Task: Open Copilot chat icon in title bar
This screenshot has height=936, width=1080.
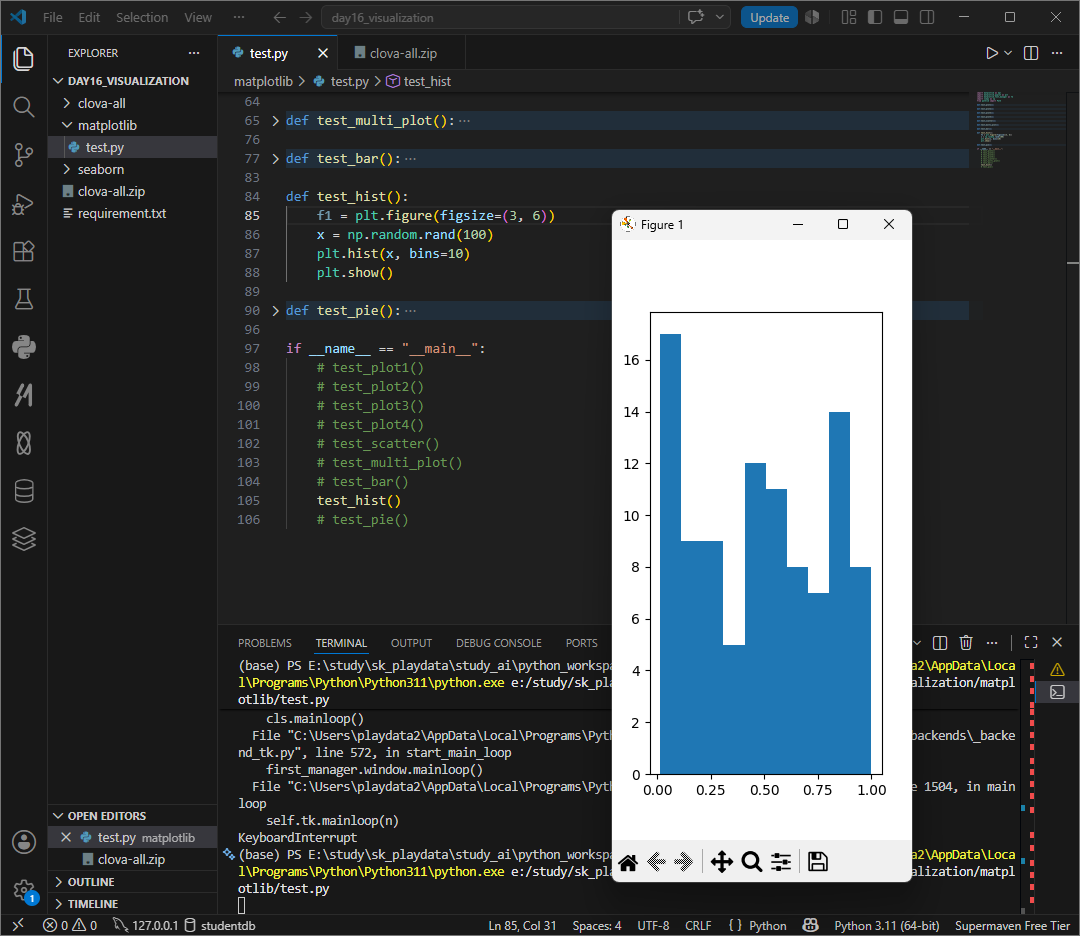Action: (x=696, y=17)
